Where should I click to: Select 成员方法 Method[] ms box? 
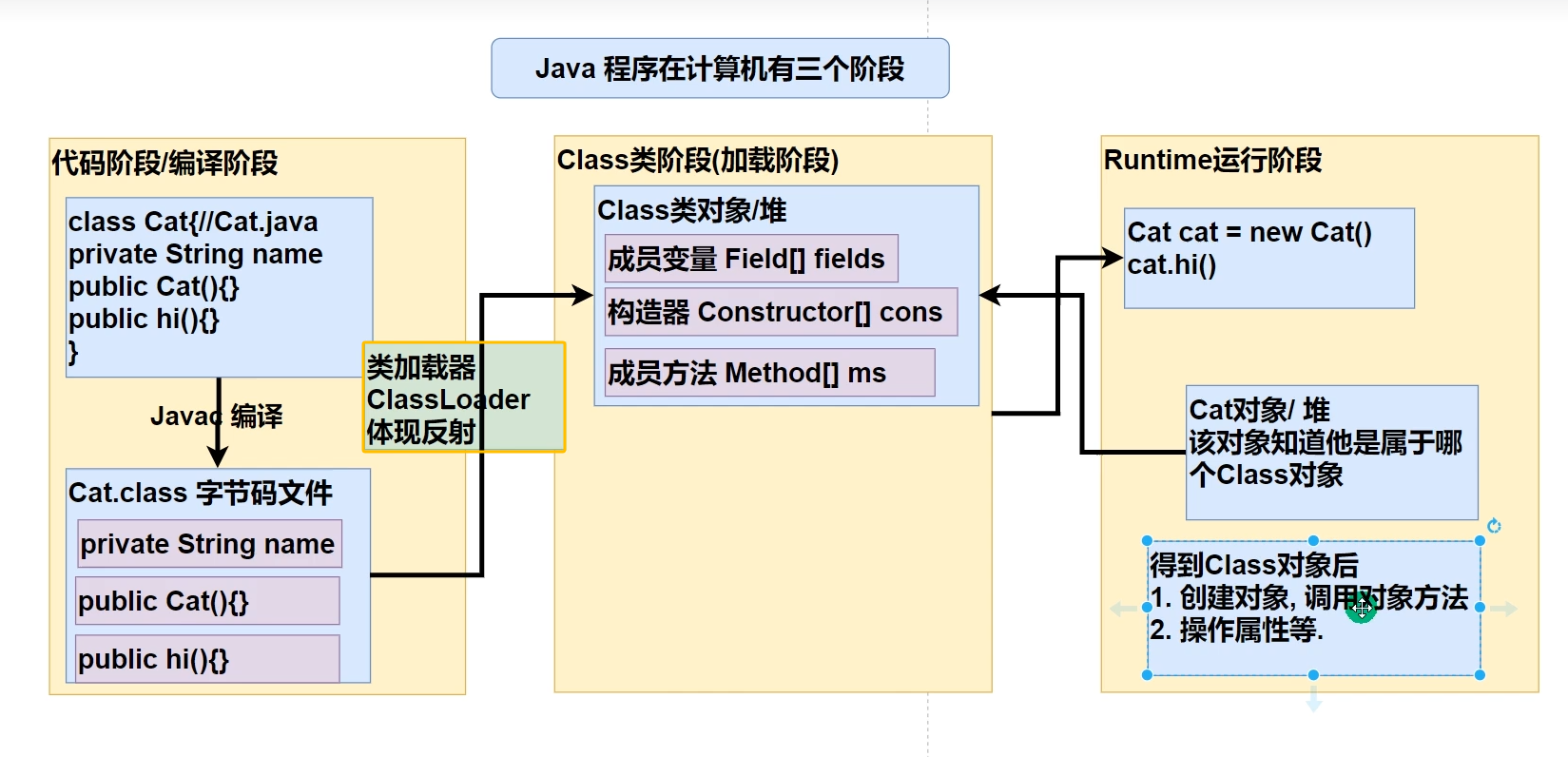click(769, 373)
